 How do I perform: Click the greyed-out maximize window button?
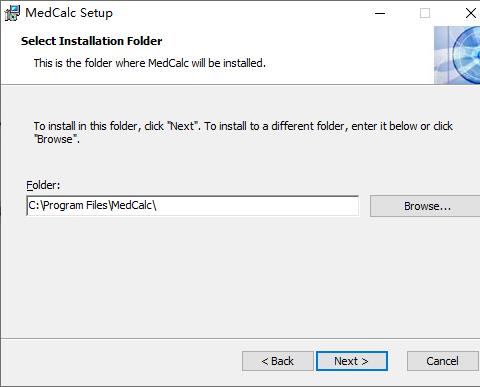[x=425, y=13]
